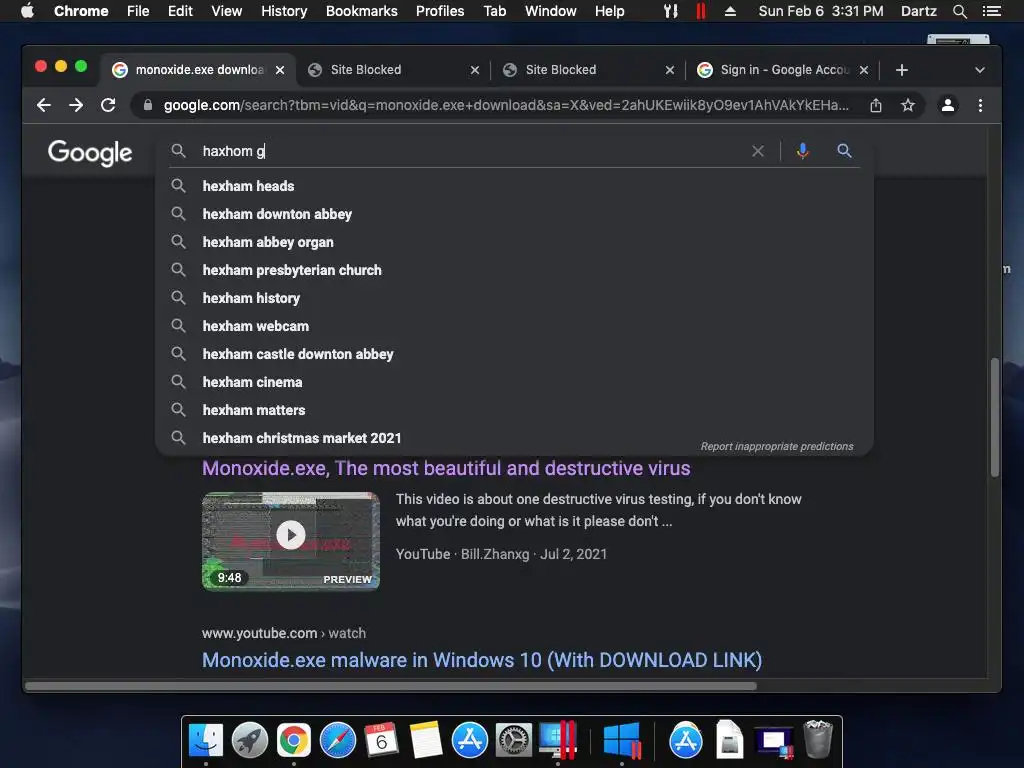Image resolution: width=1024 pixels, height=768 pixels.
Task: Open Parallels Desktop from the Dock
Action: tap(558, 741)
